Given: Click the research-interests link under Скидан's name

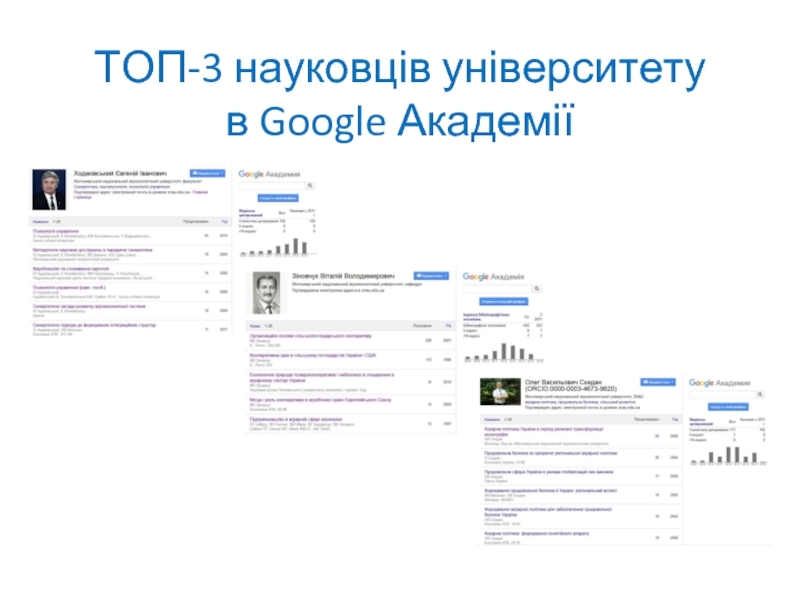Looking at the screenshot, I should [x=582, y=402].
